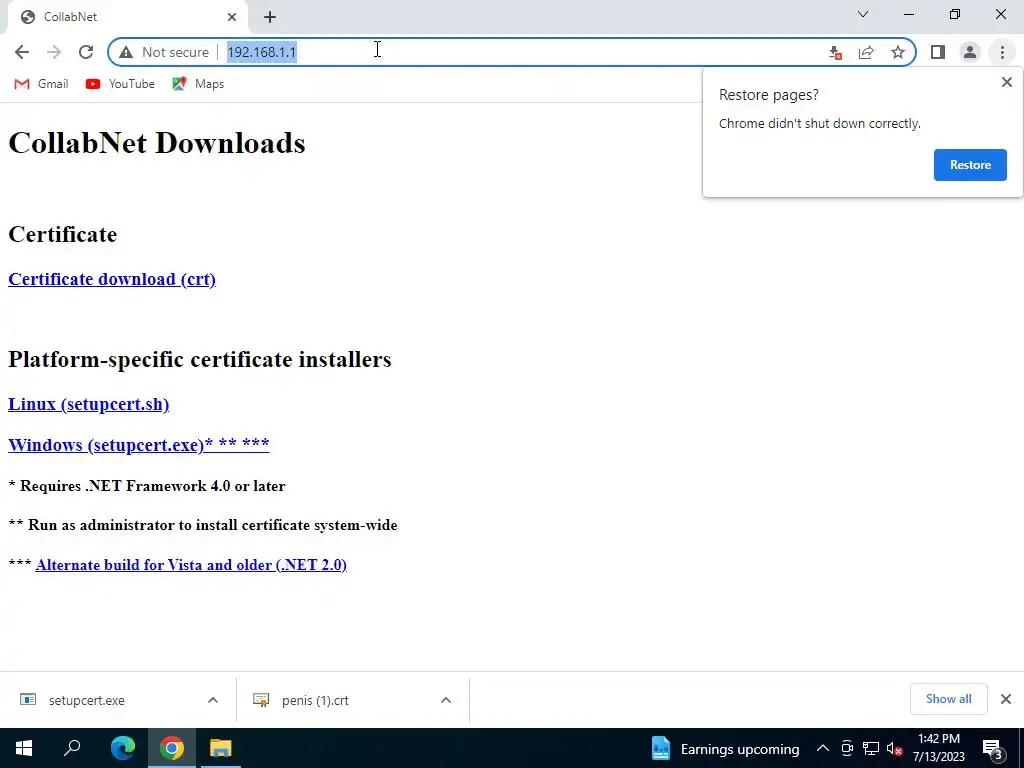Screen dimensions: 1024x768
Task: Open the clock and date flyout
Action: click(938, 748)
